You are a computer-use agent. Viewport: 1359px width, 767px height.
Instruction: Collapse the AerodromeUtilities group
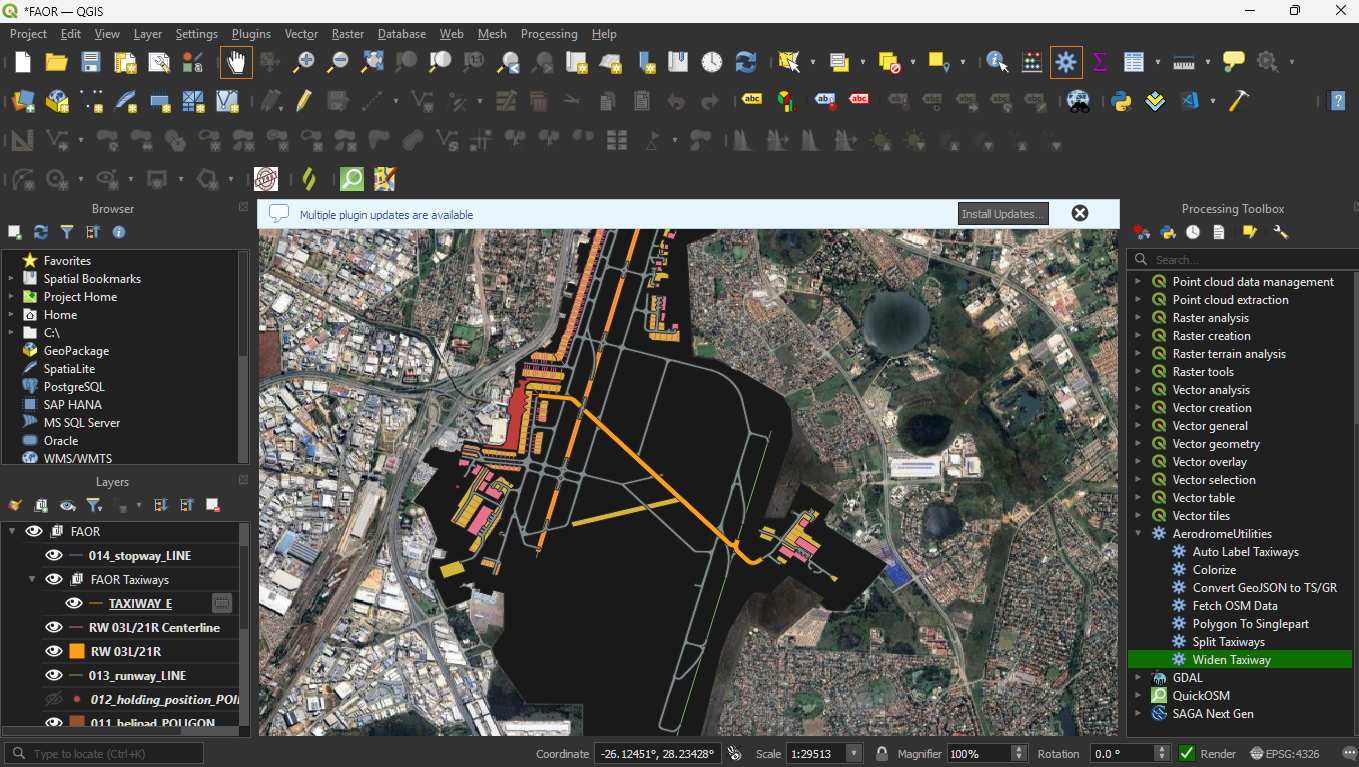[x=1137, y=534]
